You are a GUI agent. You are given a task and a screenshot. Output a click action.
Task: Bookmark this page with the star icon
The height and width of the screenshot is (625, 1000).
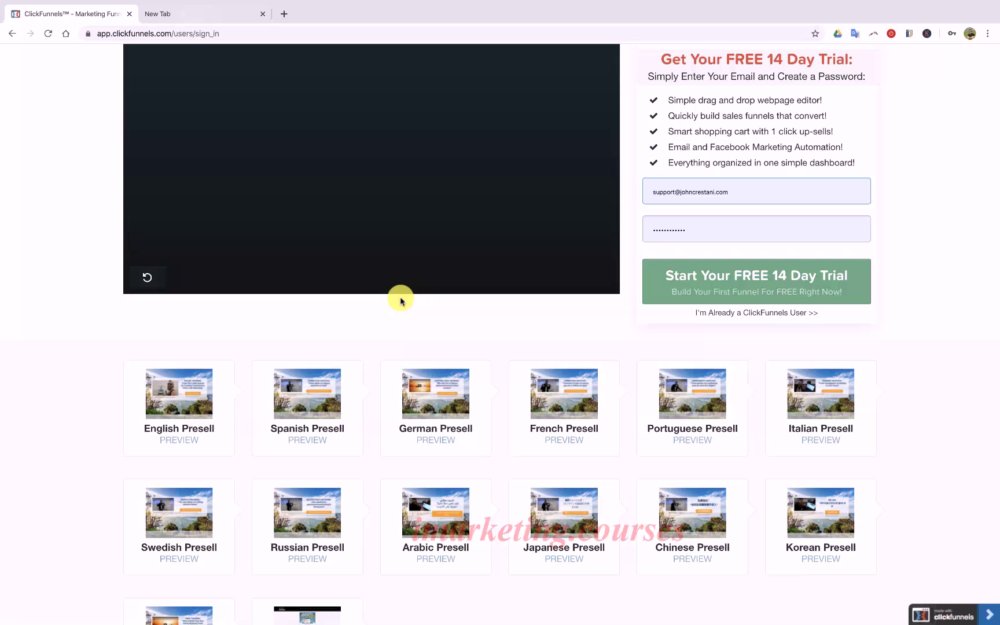[815, 33]
